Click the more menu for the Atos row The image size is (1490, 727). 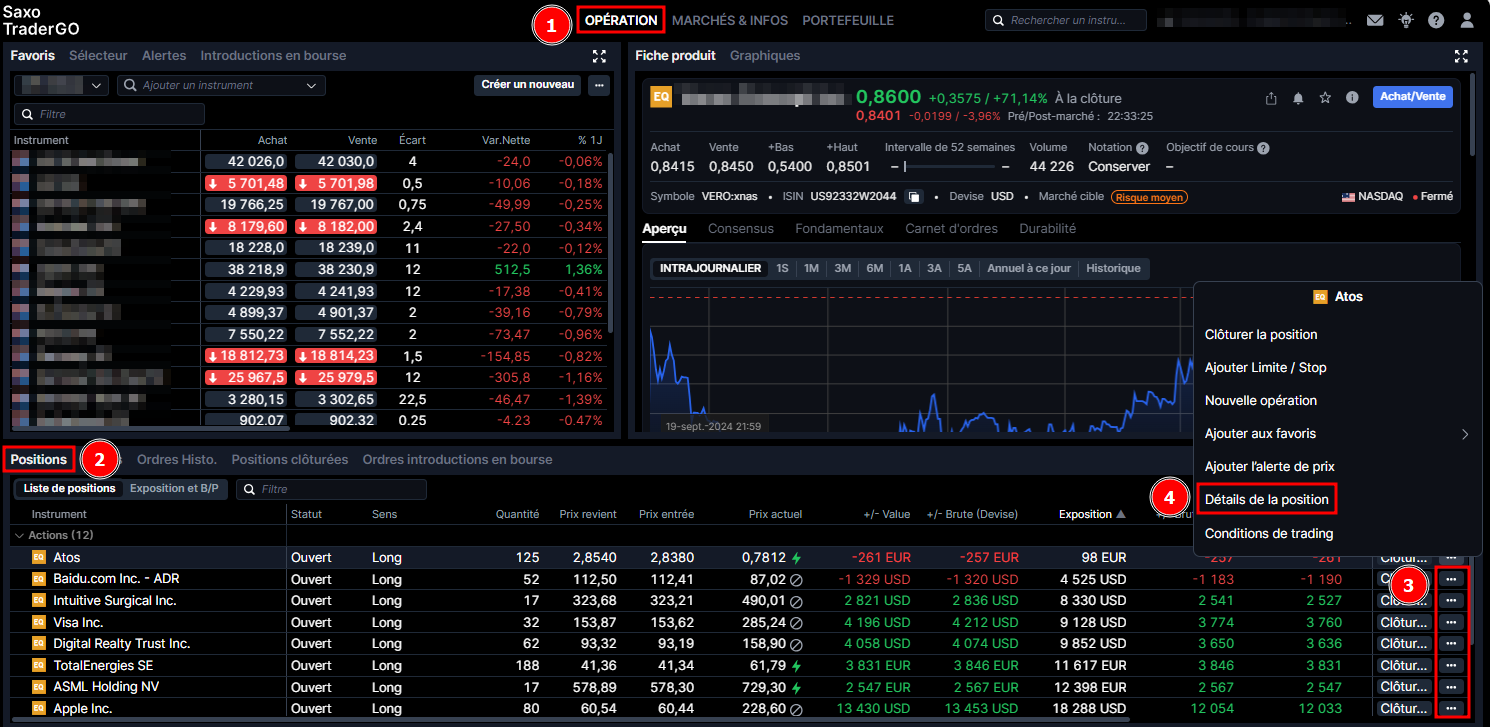click(x=1451, y=558)
